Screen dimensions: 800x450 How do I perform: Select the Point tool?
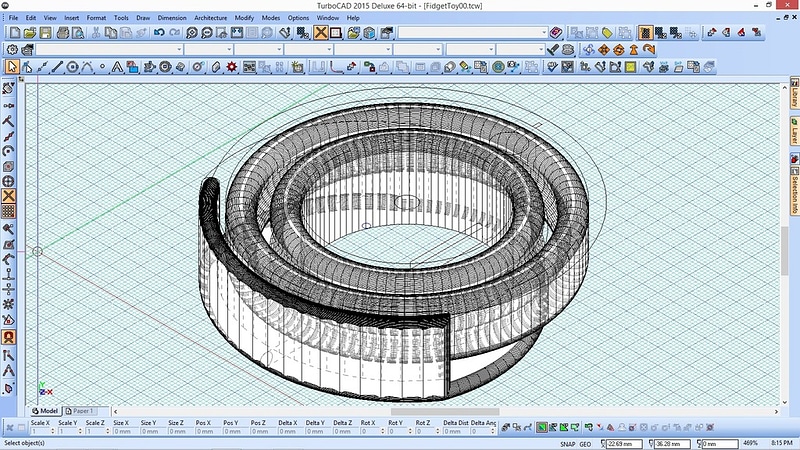click(x=103, y=67)
